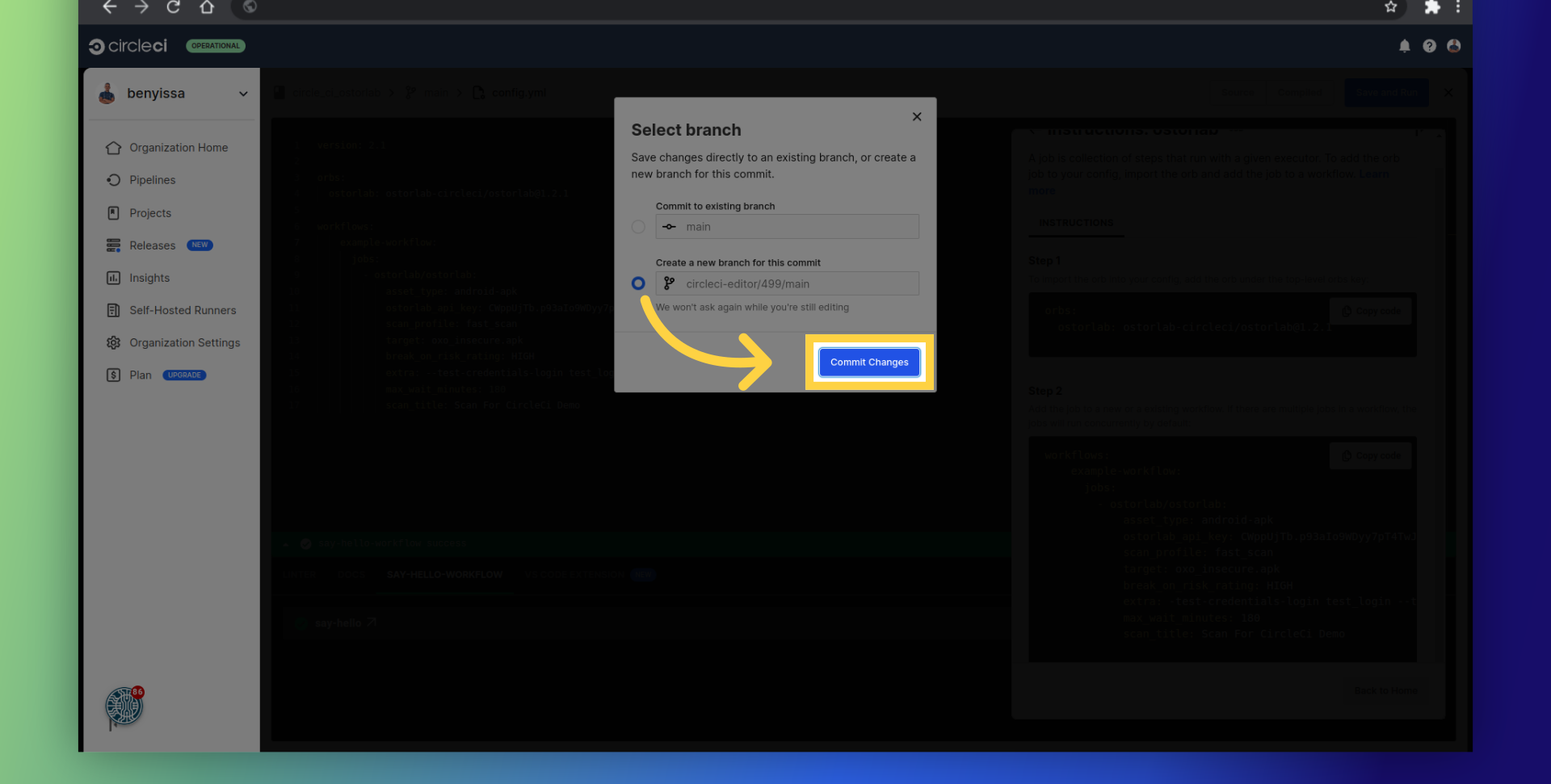Click the user avatar in top bar

(x=1453, y=46)
